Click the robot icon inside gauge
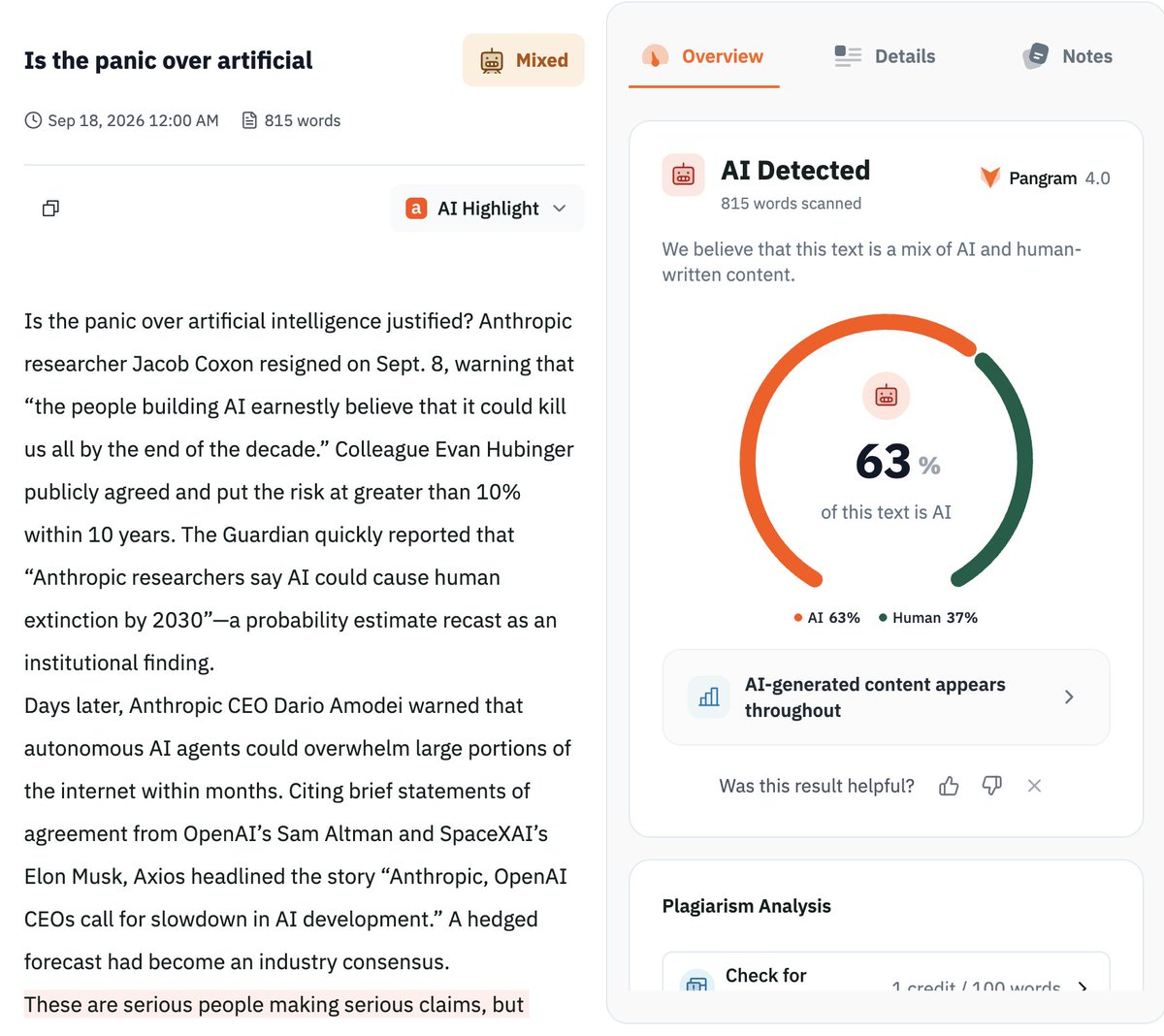 (x=886, y=396)
